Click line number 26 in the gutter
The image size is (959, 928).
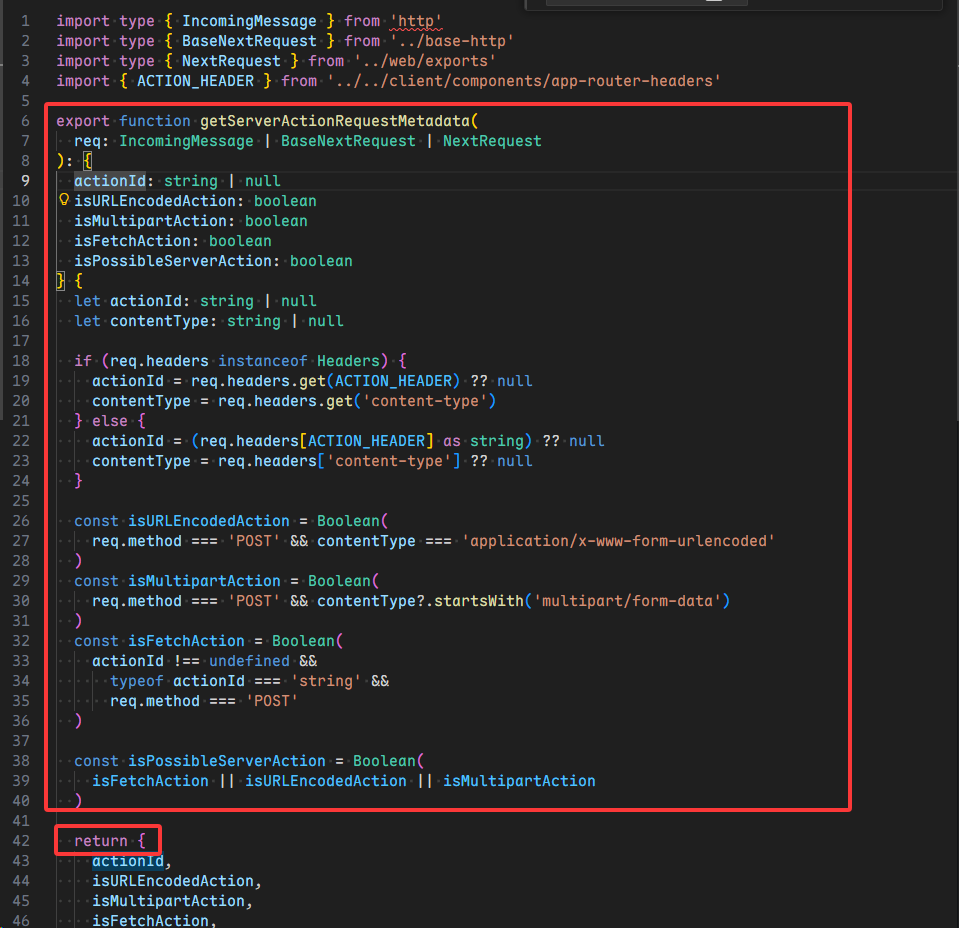pyautogui.click(x=22, y=521)
